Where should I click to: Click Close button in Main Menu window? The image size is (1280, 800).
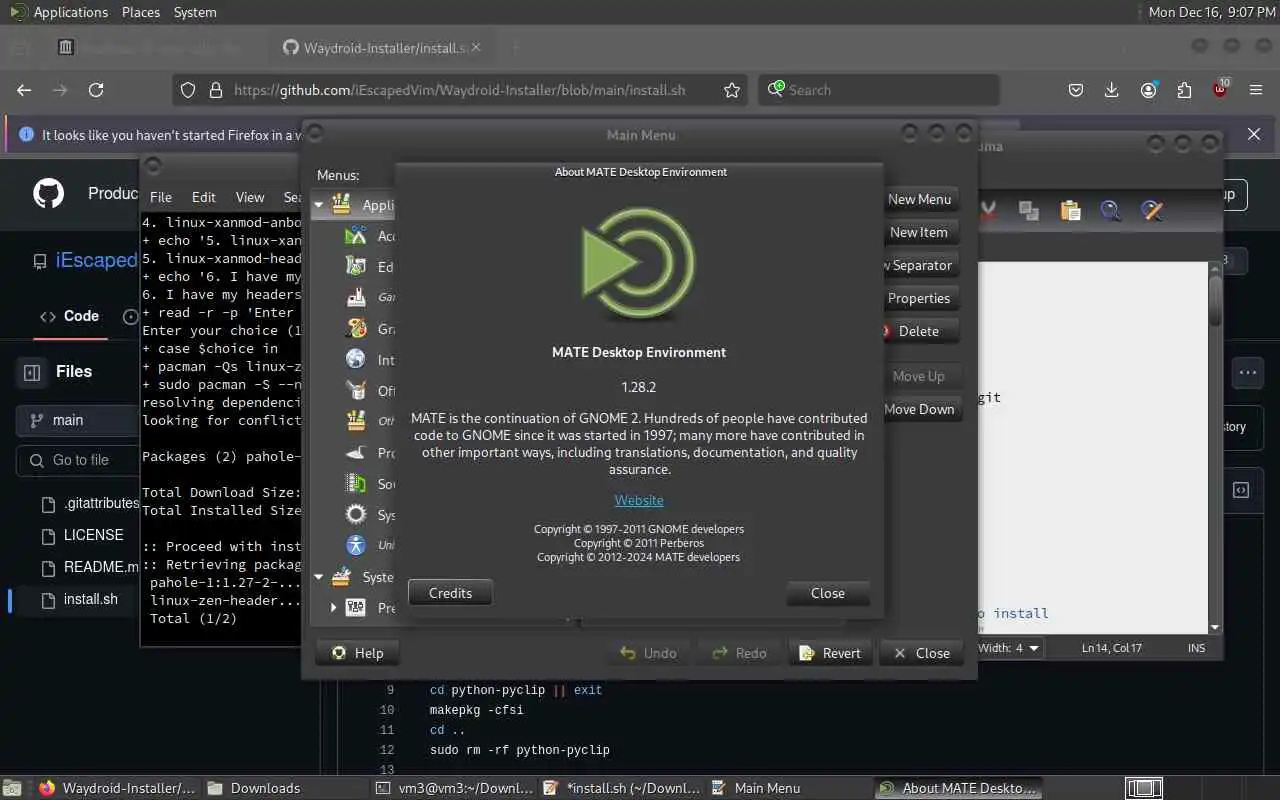click(921, 653)
